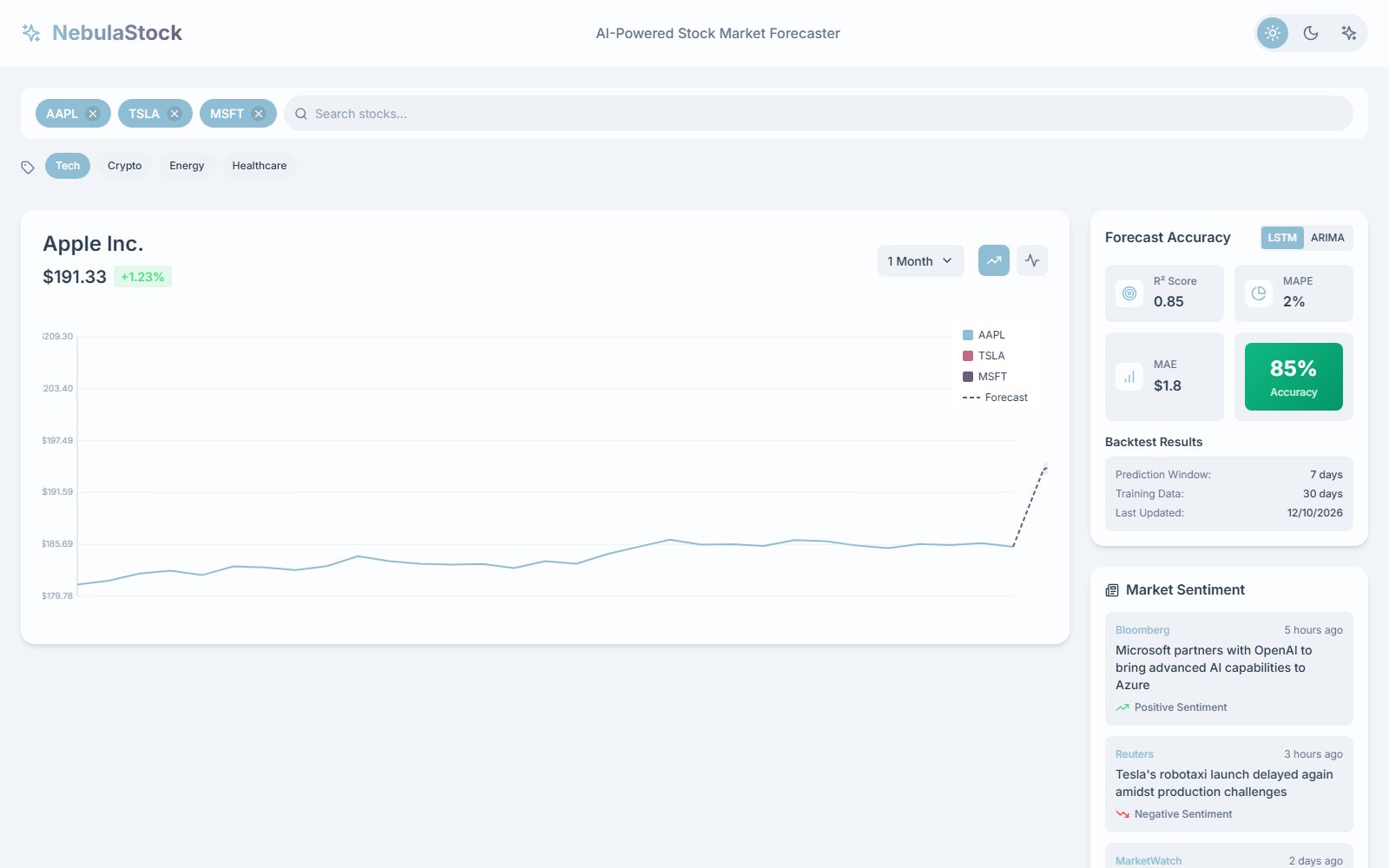The image size is (1389, 868).
Task: Select the Healthcare category filter
Action: click(x=260, y=166)
